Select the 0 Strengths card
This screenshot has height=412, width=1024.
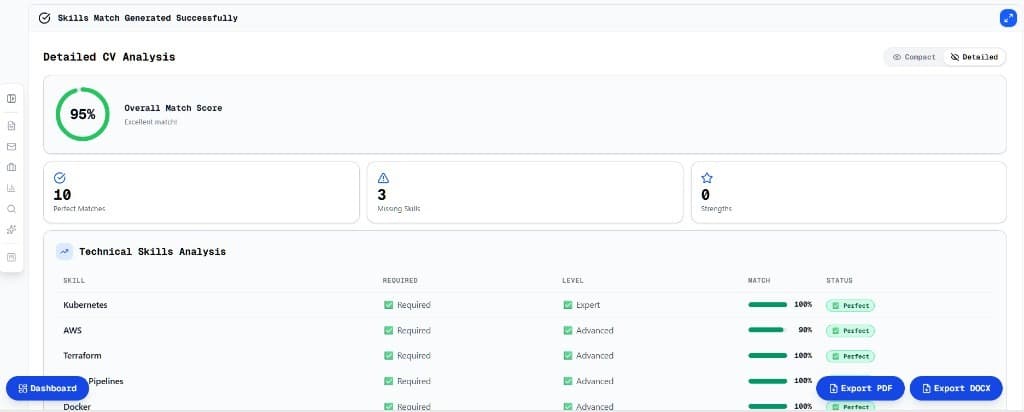coord(848,193)
